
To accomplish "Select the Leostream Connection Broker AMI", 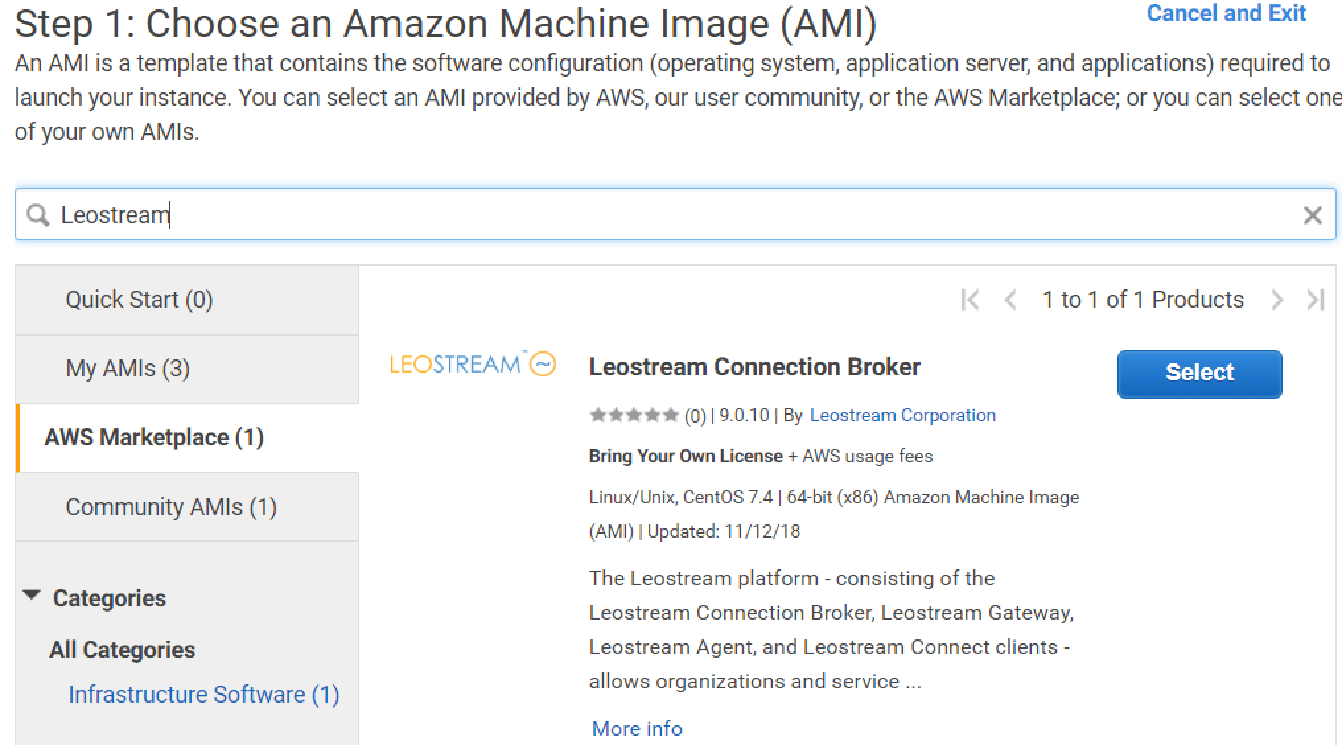I will click(x=1199, y=373).
